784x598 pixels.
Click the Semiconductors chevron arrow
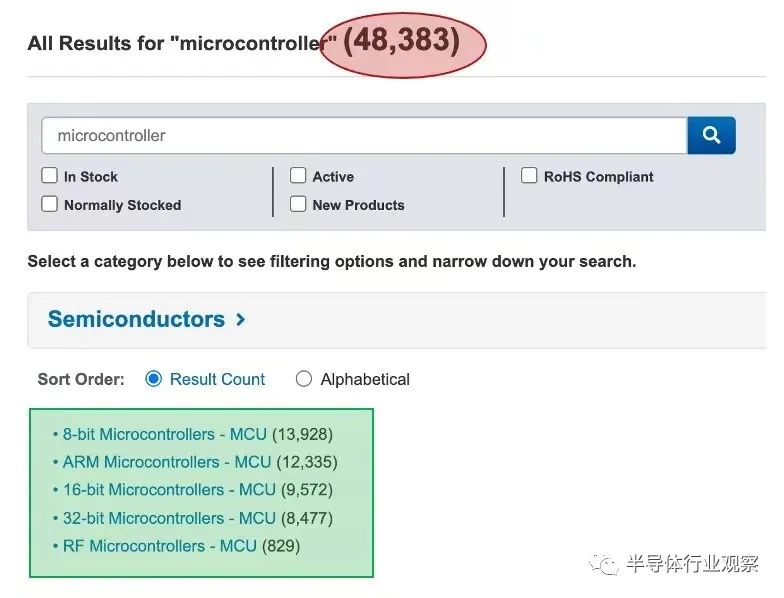(240, 319)
